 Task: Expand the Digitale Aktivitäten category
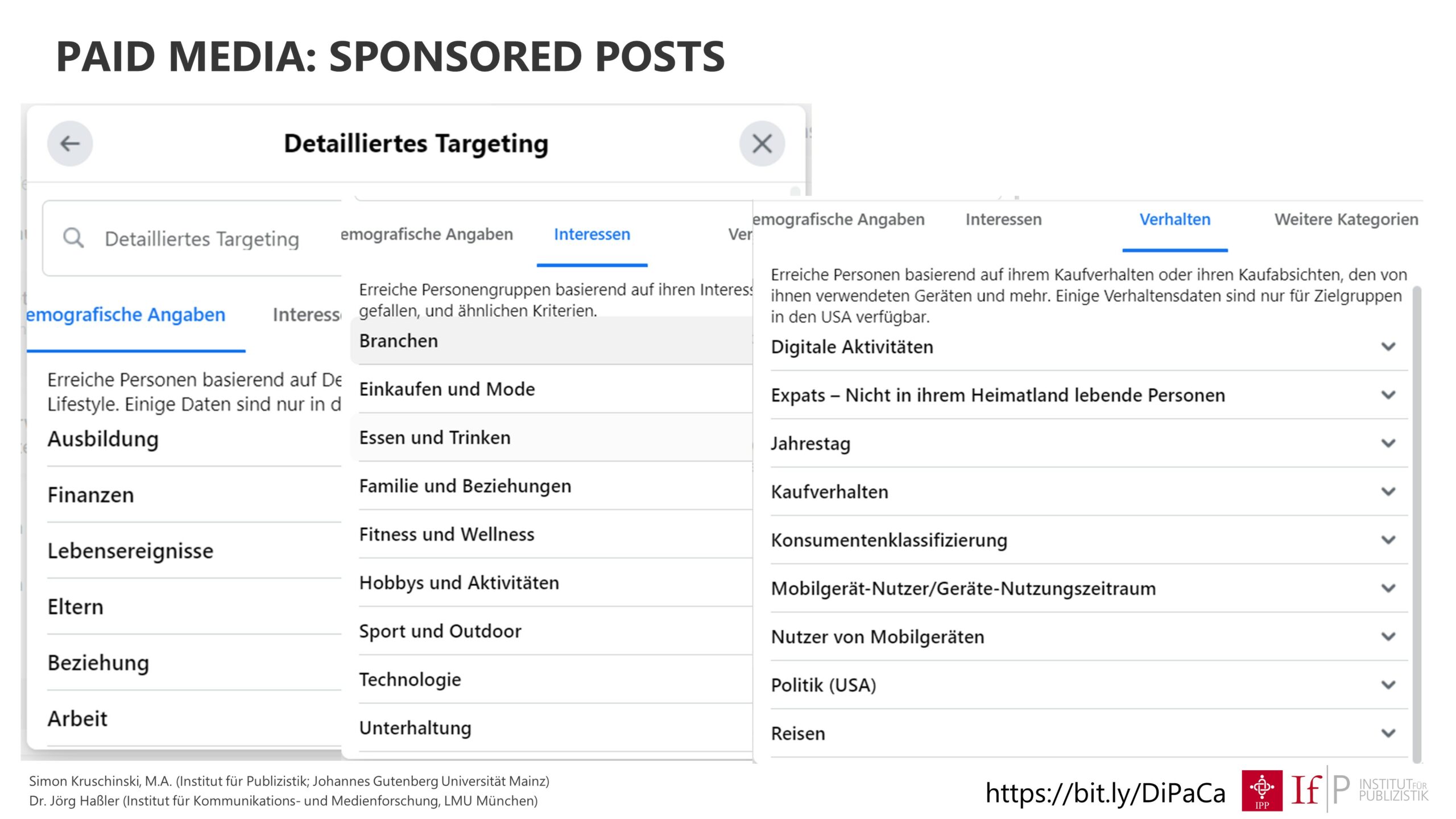click(1089, 346)
